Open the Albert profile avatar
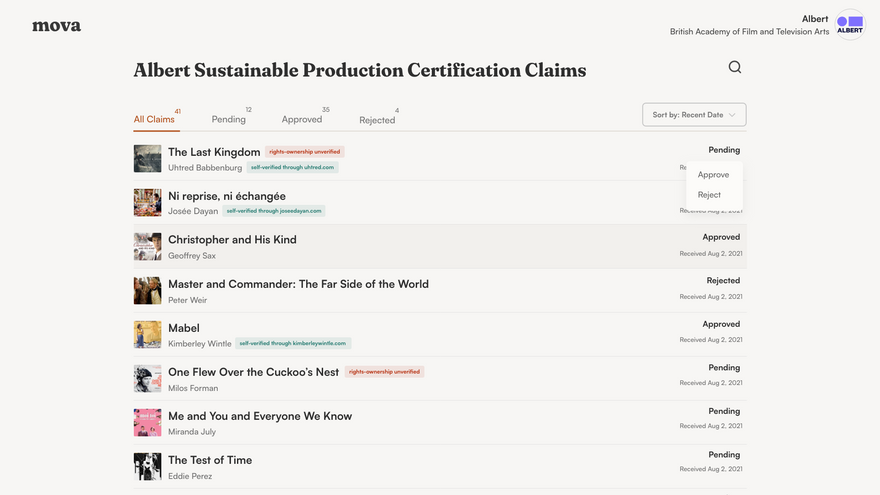This screenshot has width=880, height=495. [x=850, y=25]
